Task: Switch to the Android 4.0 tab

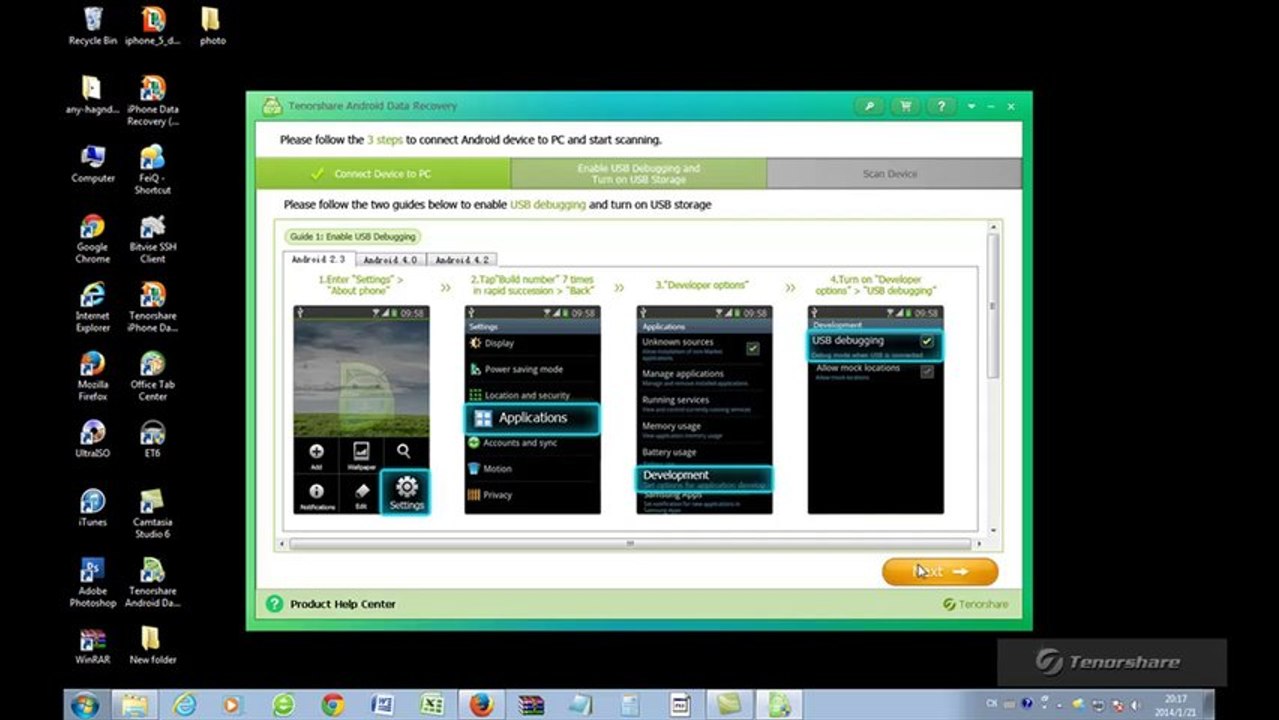Action: [x=390, y=260]
